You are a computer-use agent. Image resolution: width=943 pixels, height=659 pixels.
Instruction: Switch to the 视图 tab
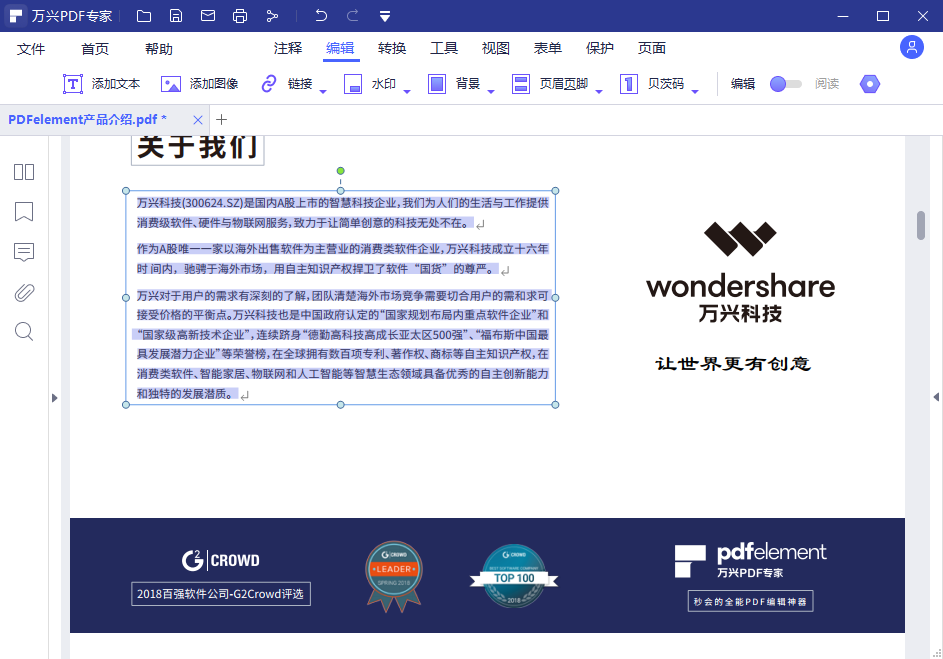[496, 48]
